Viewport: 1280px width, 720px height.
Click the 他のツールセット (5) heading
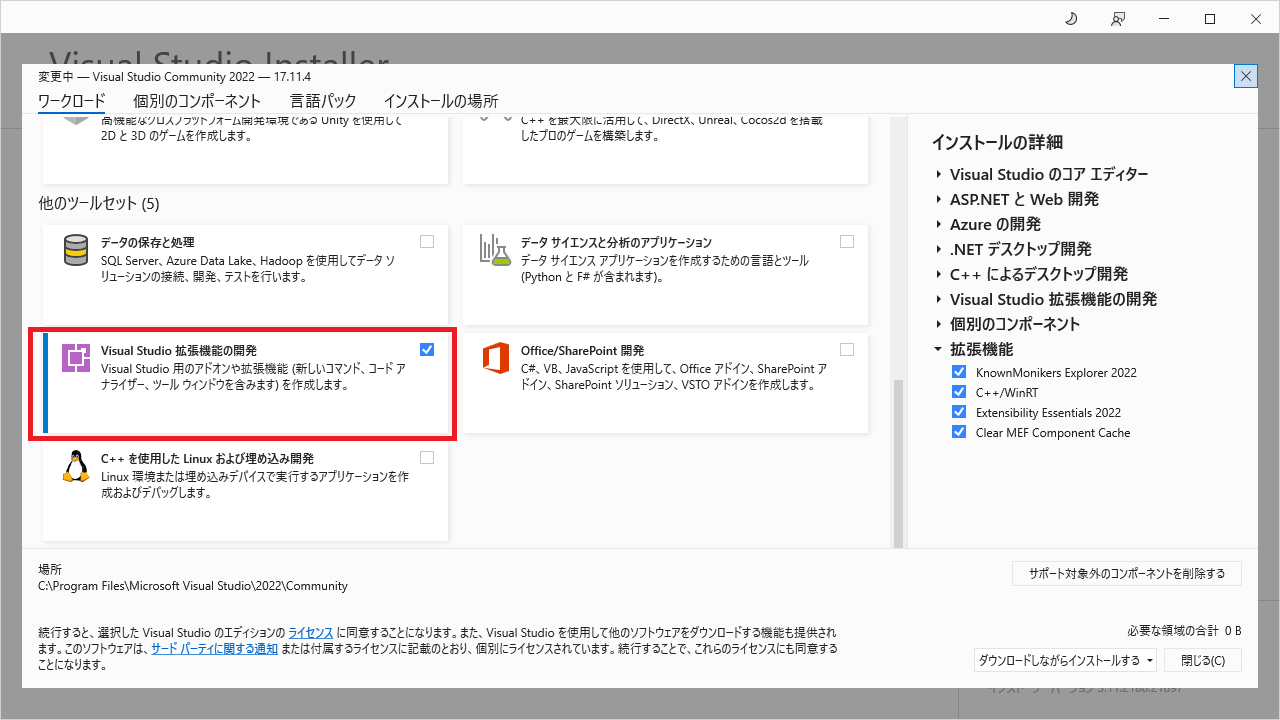pyautogui.click(x=99, y=203)
